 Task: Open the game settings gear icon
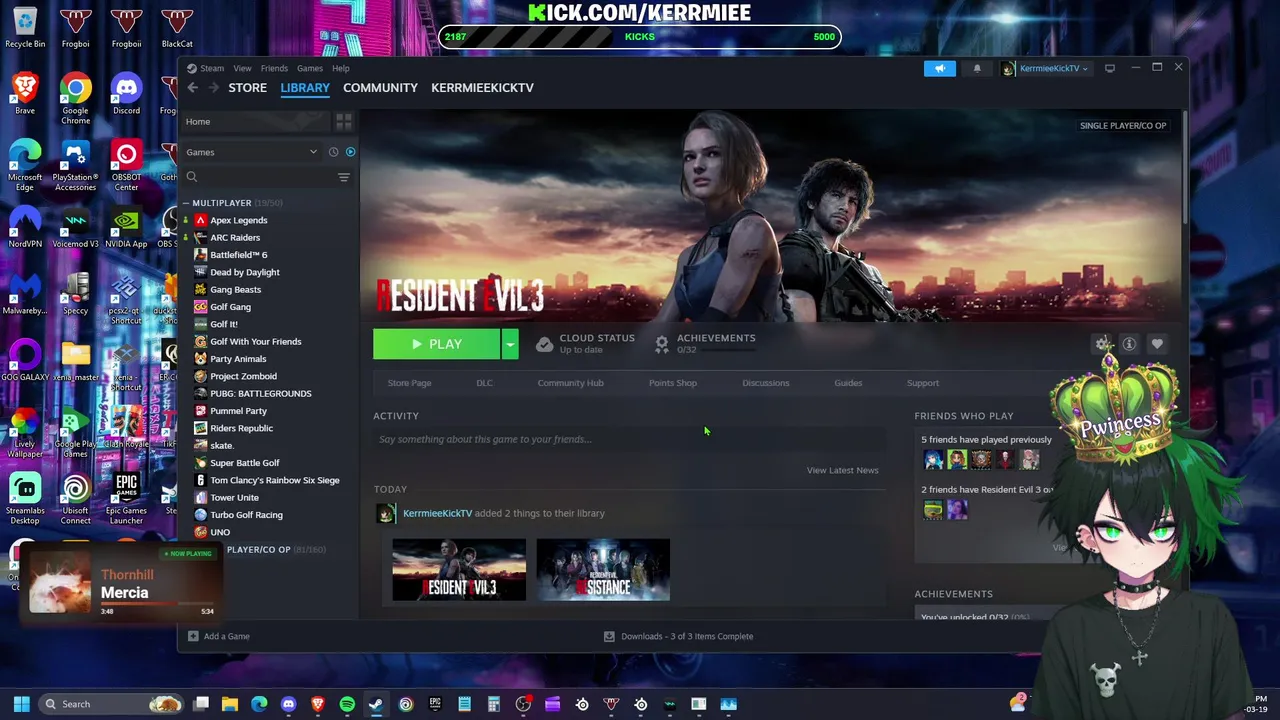click(1102, 344)
